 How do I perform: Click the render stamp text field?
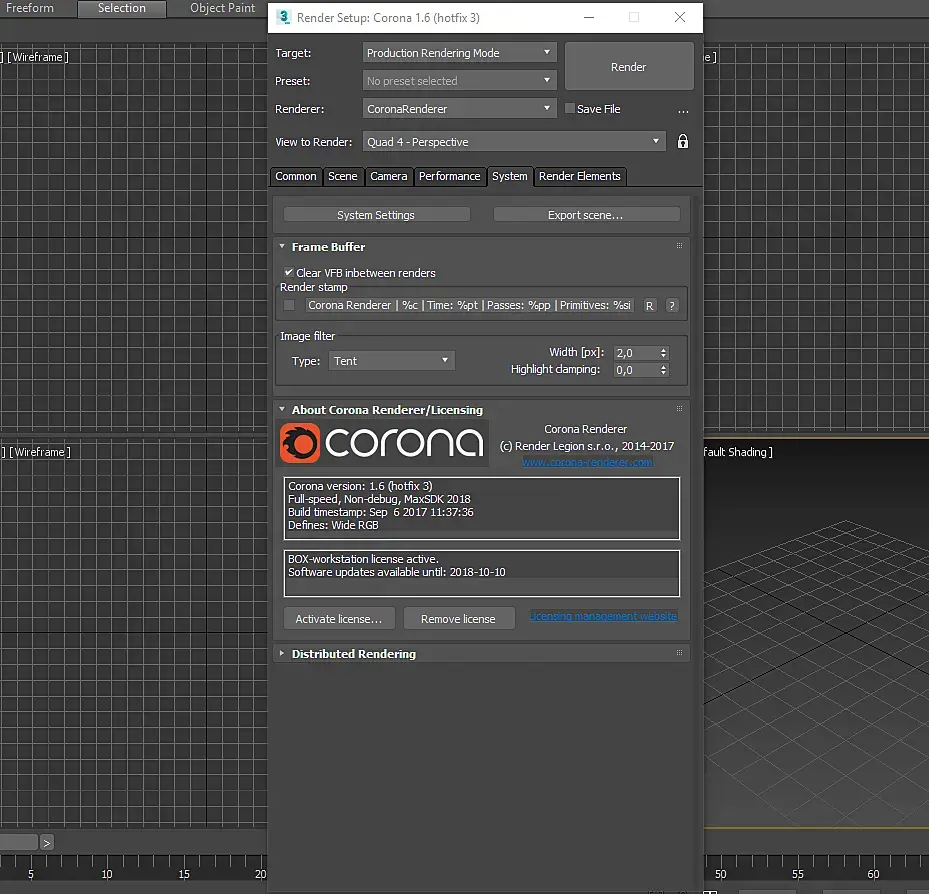(x=469, y=305)
